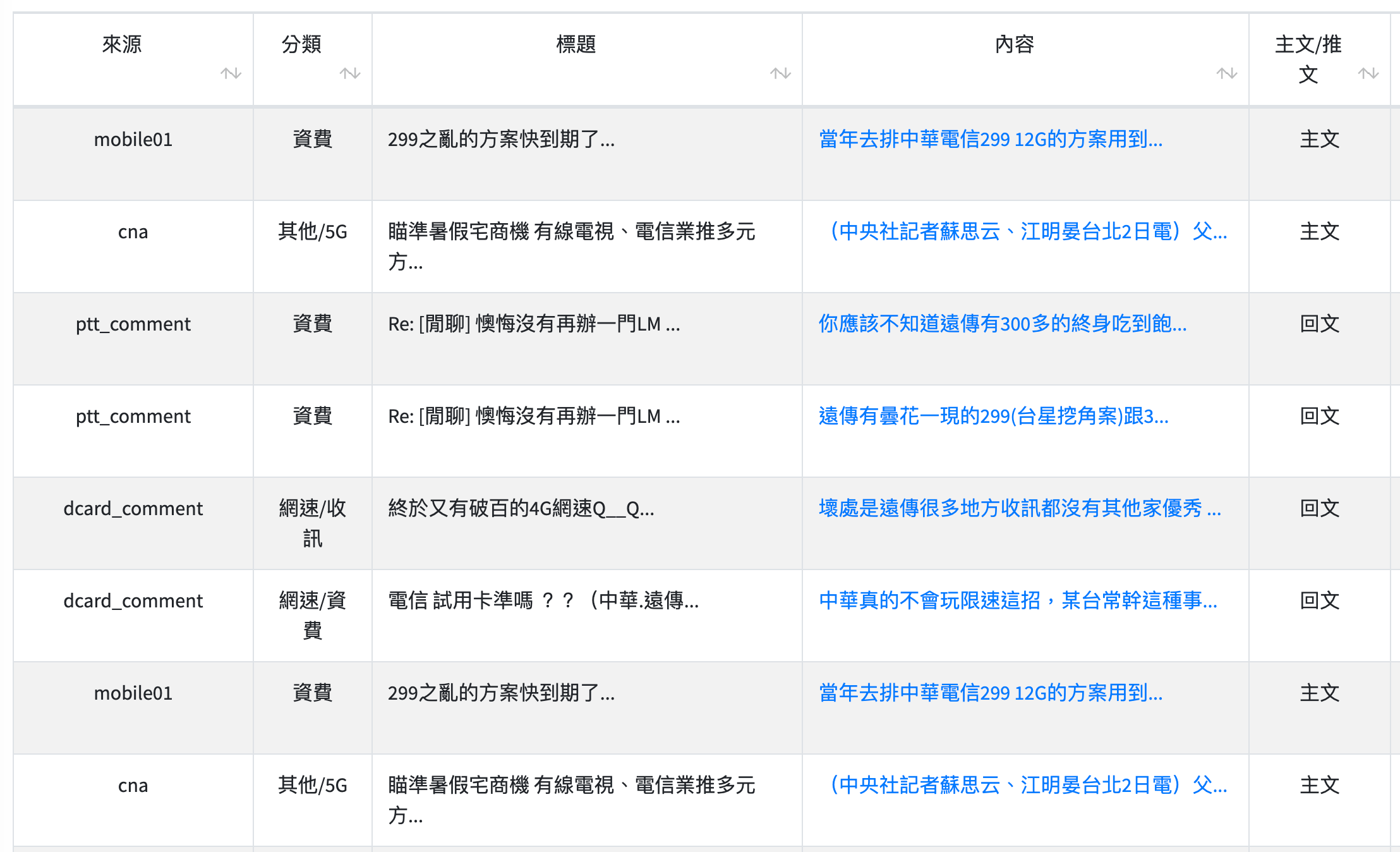Click first mobile01 source cell
This screenshot has height=852, width=1400.
(133, 139)
